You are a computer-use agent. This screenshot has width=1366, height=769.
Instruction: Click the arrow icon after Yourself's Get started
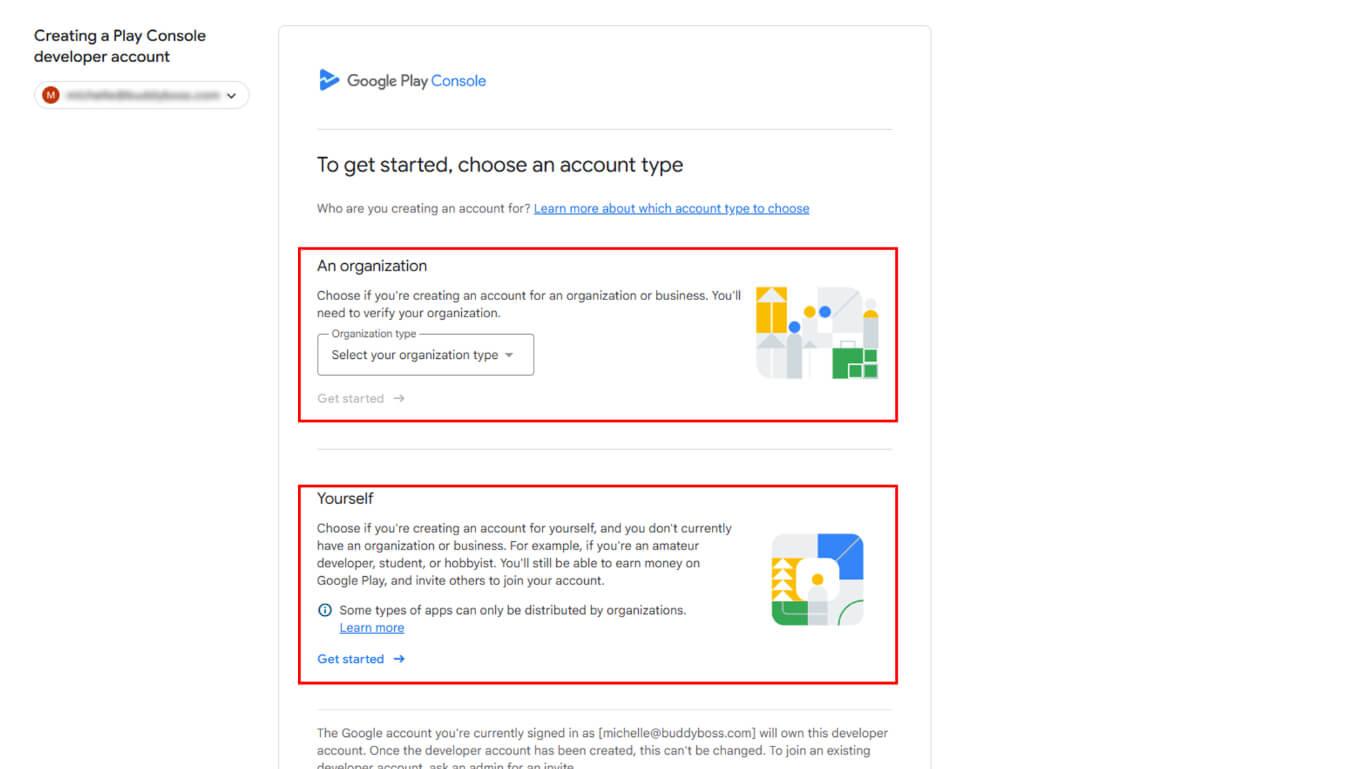(x=399, y=659)
